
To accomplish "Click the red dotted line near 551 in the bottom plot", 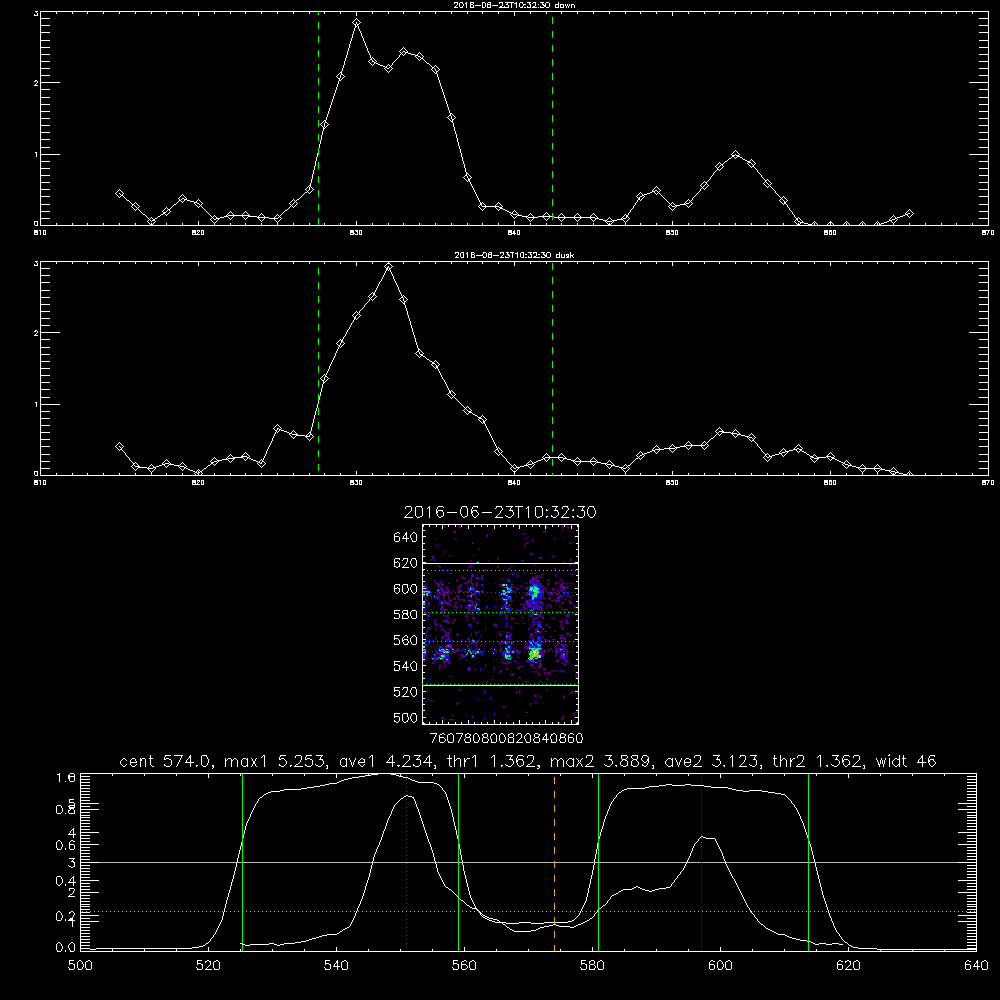I will click(406, 862).
